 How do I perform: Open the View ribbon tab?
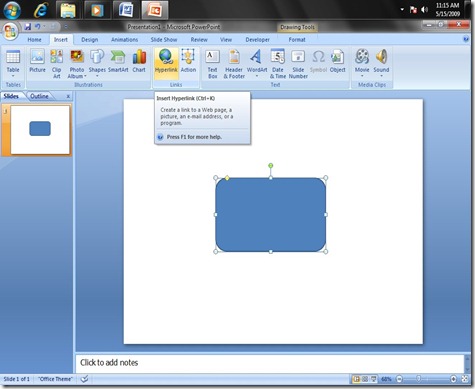pos(226,39)
